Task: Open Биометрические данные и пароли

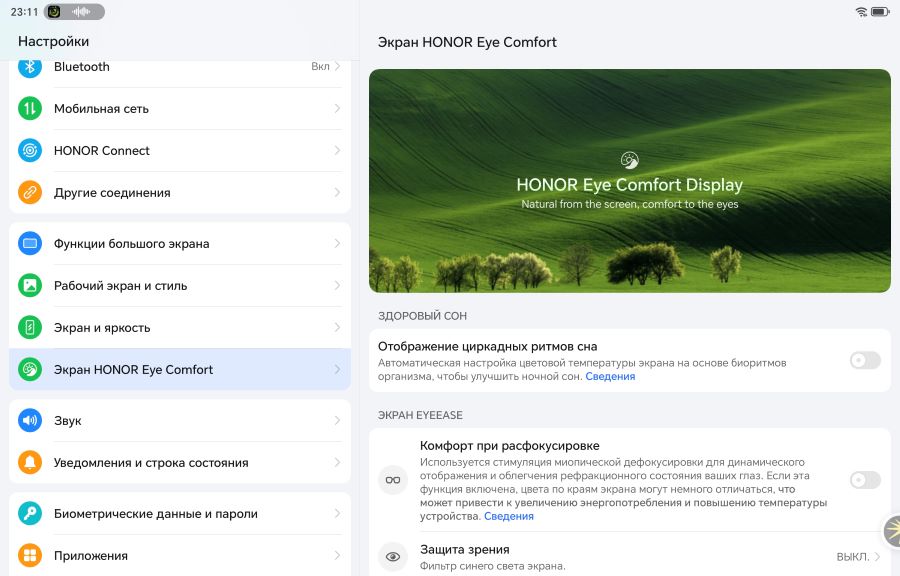Action: pyautogui.click(x=180, y=513)
